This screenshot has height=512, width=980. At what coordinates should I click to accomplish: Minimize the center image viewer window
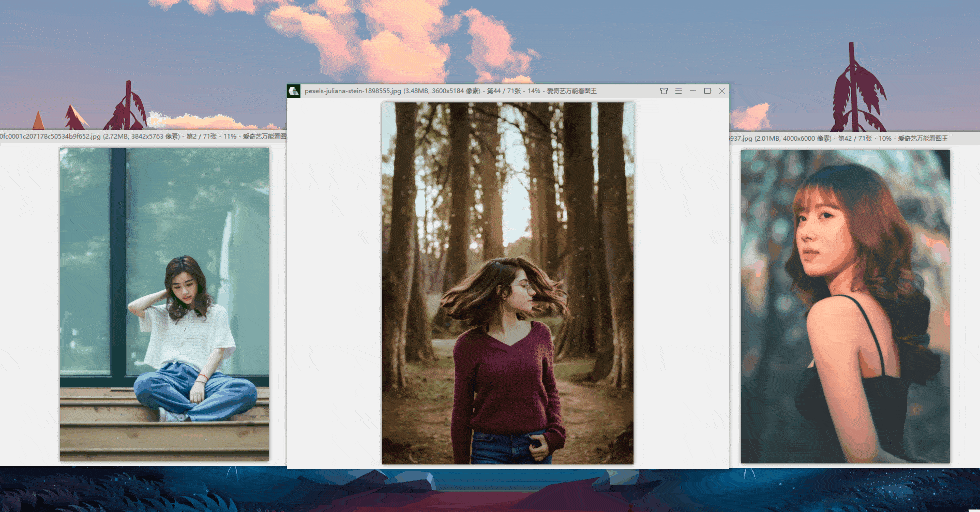pos(693,91)
